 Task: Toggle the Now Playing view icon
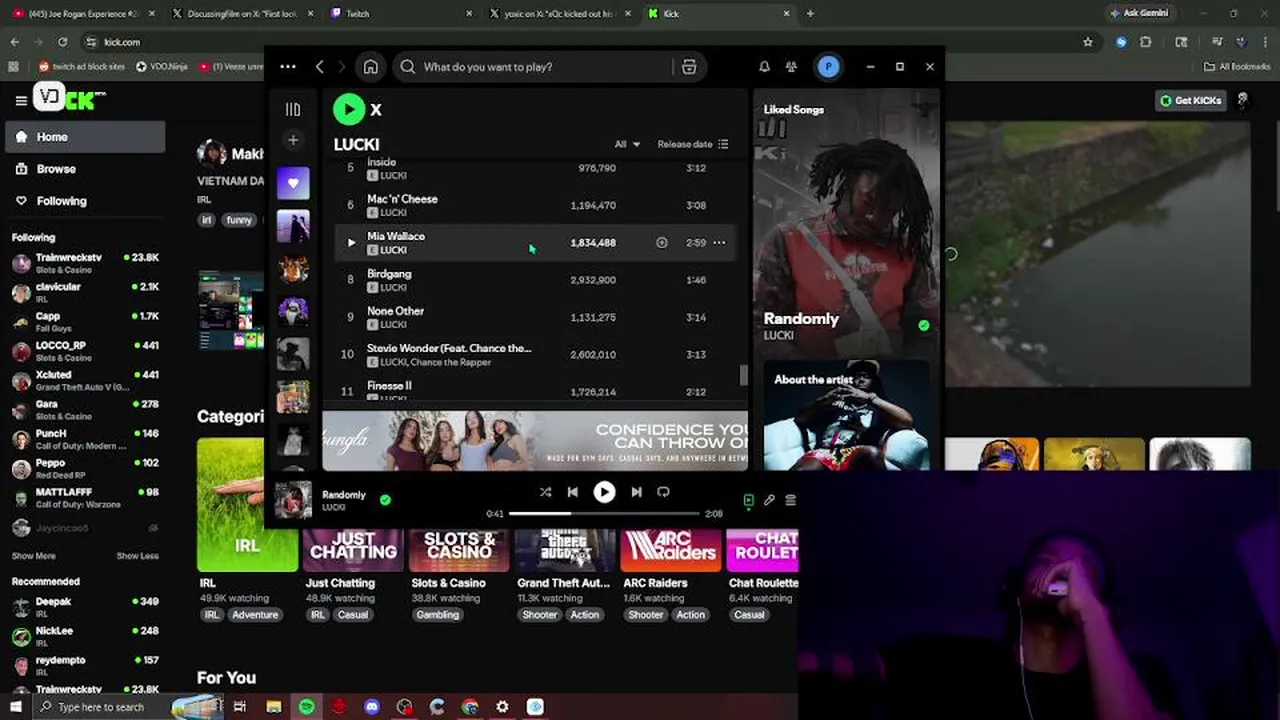point(748,500)
